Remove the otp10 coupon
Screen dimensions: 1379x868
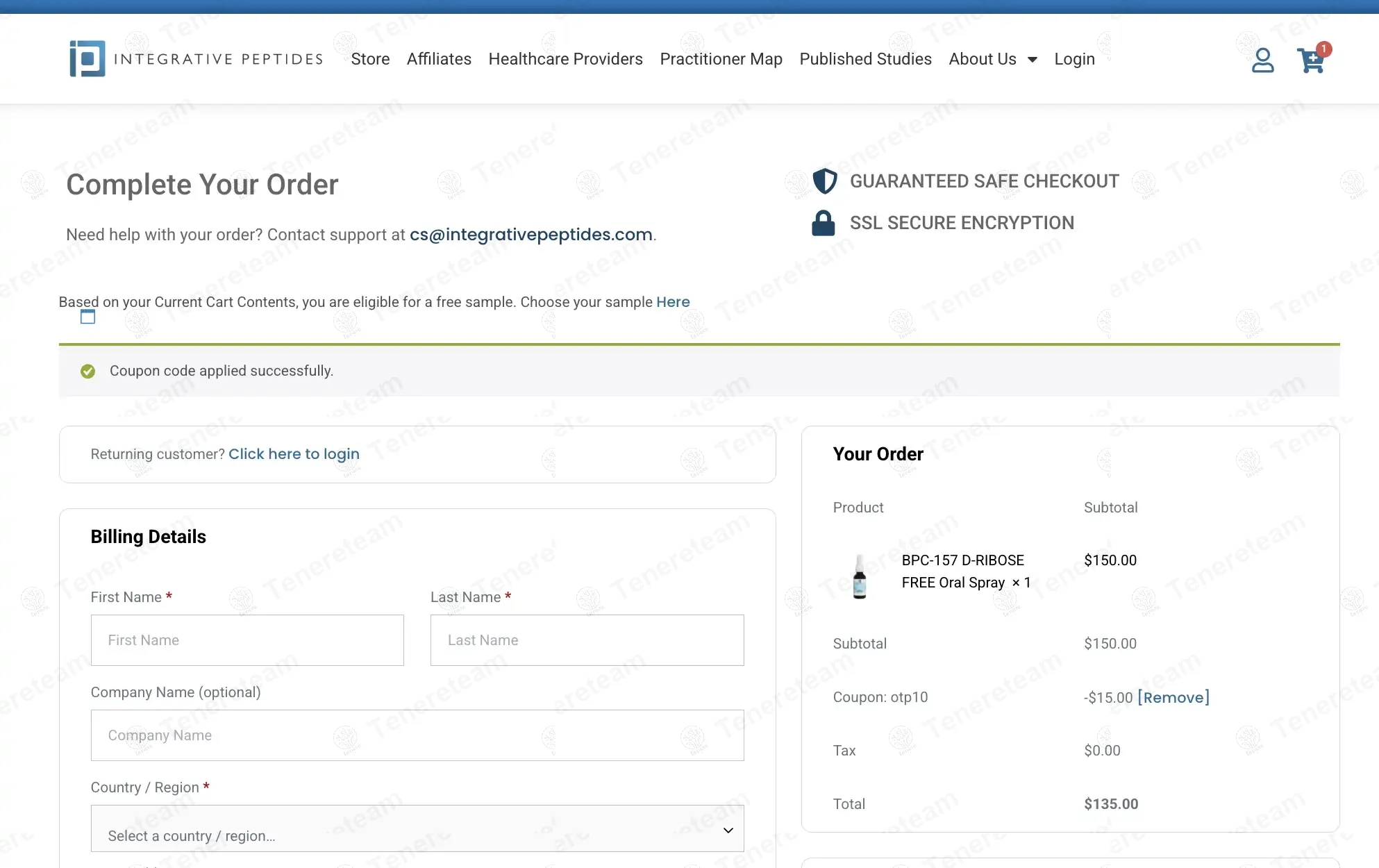pyautogui.click(x=1173, y=697)
